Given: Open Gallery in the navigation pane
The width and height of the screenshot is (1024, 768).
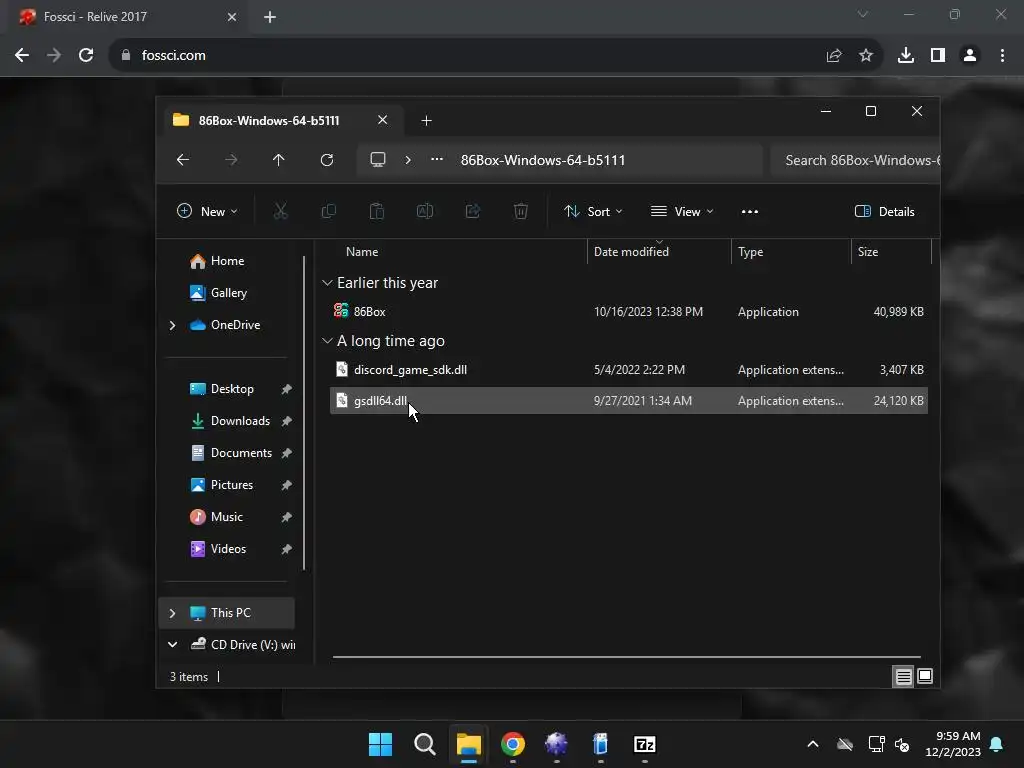Looking at the screenshot, I should (227, 293).
